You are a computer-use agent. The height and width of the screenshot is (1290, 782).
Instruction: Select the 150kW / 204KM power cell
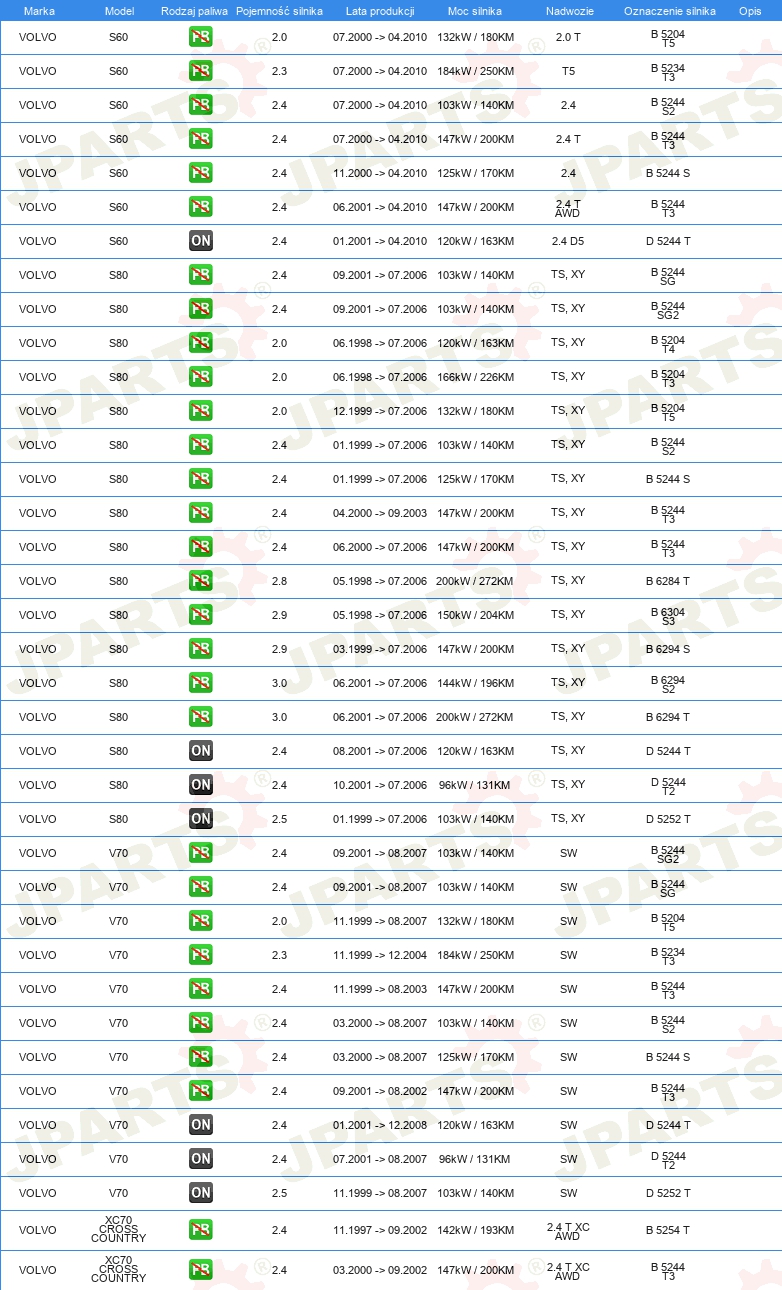coord(475,616)
